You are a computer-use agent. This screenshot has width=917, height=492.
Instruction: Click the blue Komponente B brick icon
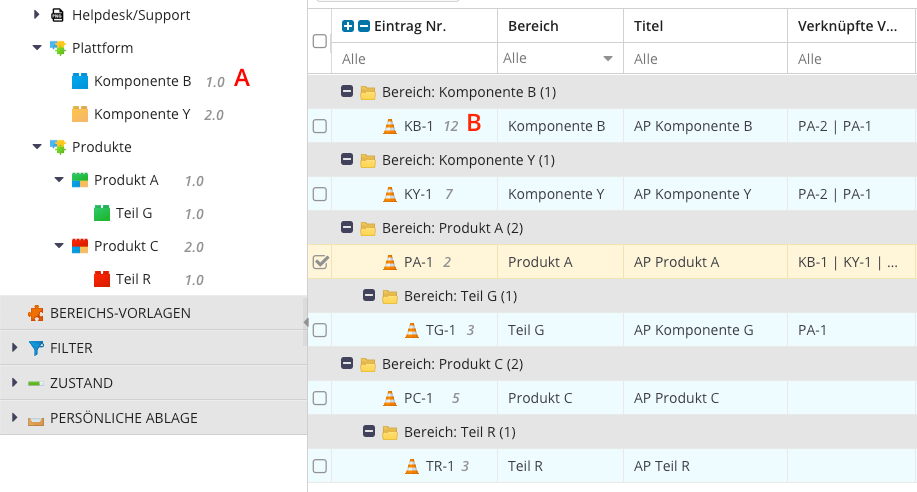coord(80,81)
